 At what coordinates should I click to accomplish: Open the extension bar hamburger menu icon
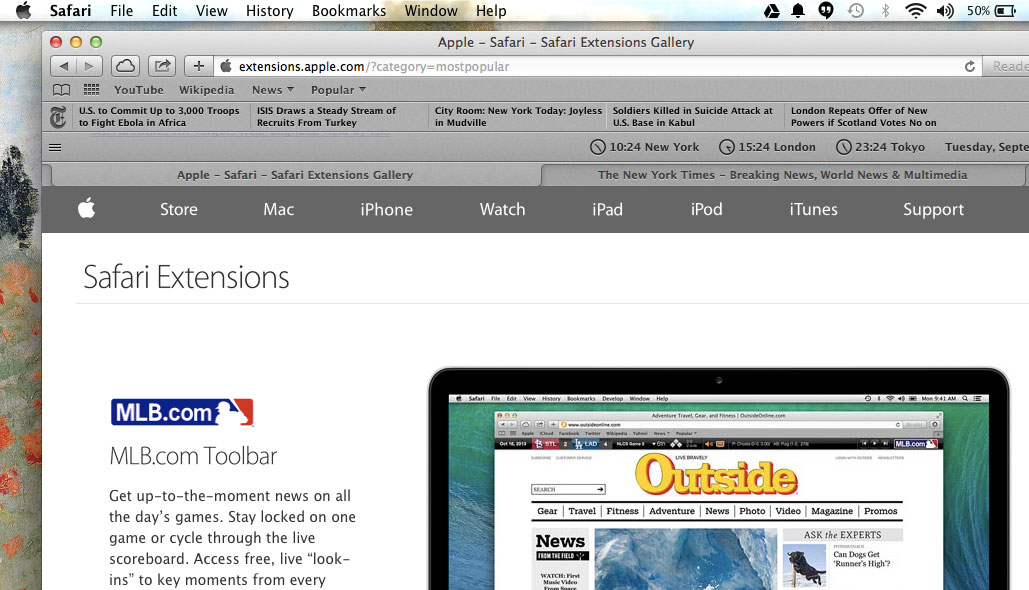(x=55, y=147)
